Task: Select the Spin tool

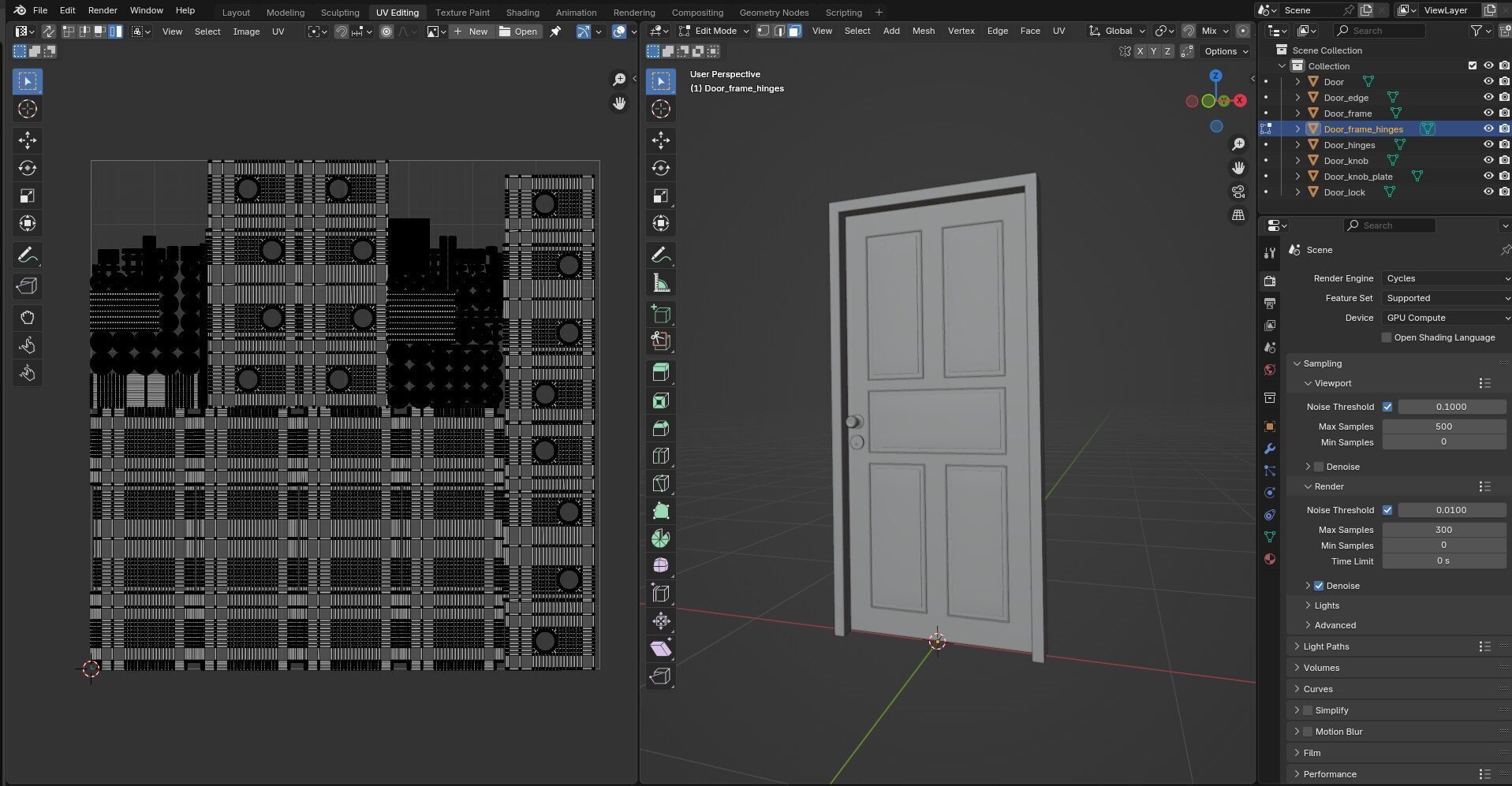Action: [x=661, y=538]
